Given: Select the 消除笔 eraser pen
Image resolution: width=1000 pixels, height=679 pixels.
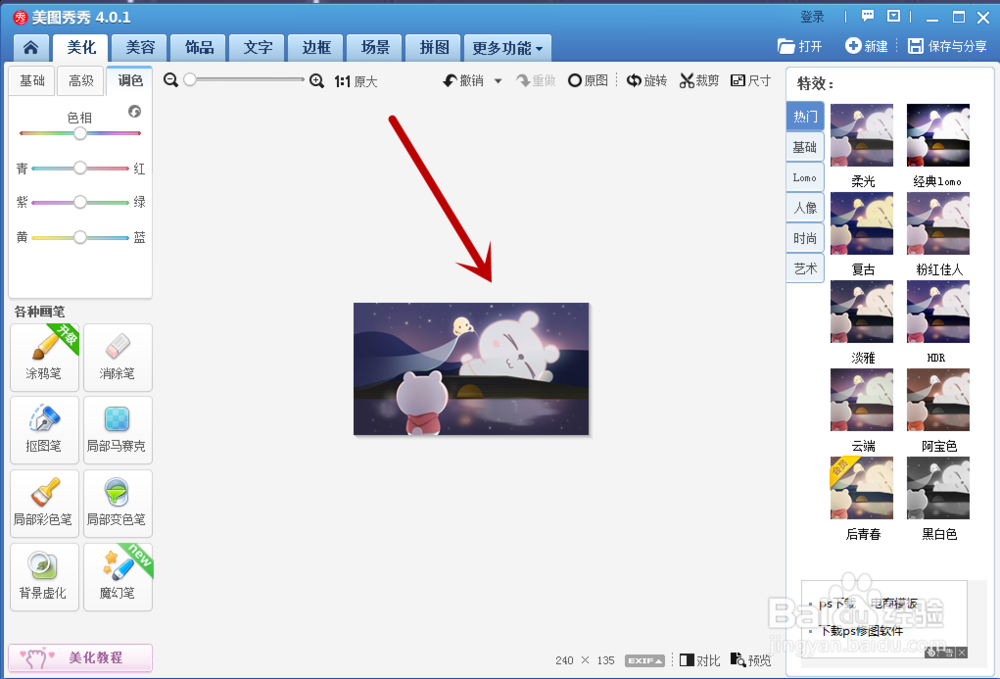Looking at the screenshot, I should (x=117, y=357).
